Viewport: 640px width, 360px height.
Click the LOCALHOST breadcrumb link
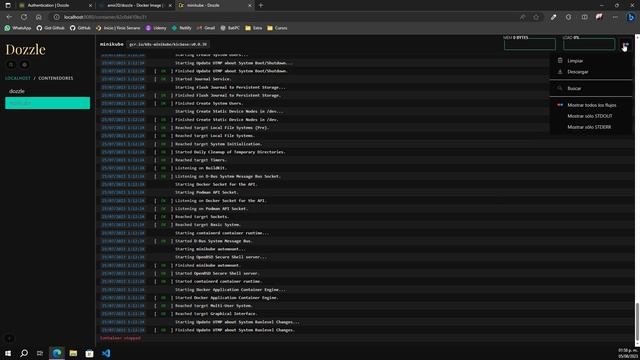coord(18,78)
